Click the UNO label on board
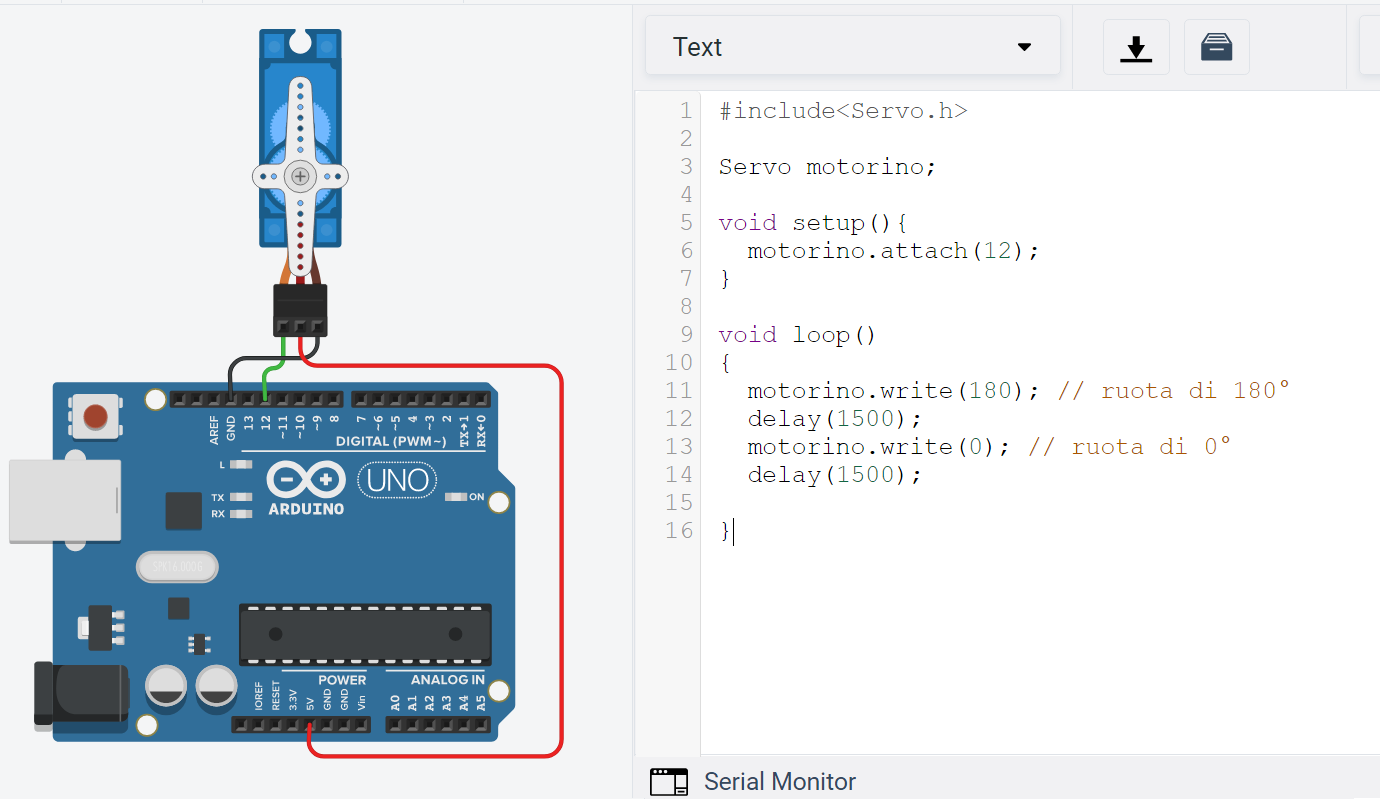The height and width of the screenshot is (799, 1380). tap(397, 481)
